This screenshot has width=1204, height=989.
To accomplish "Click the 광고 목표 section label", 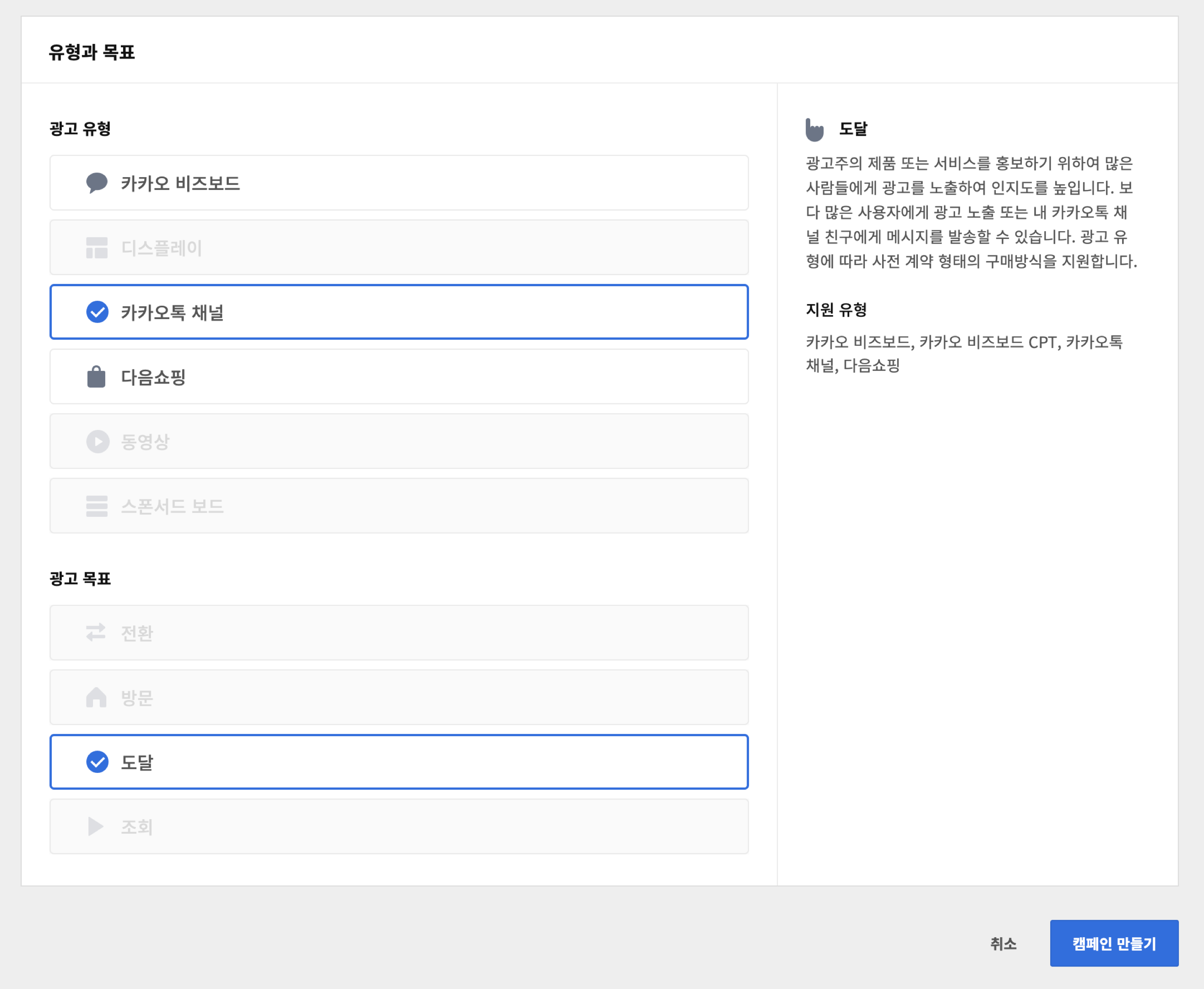I will click(x=80, y=579).
